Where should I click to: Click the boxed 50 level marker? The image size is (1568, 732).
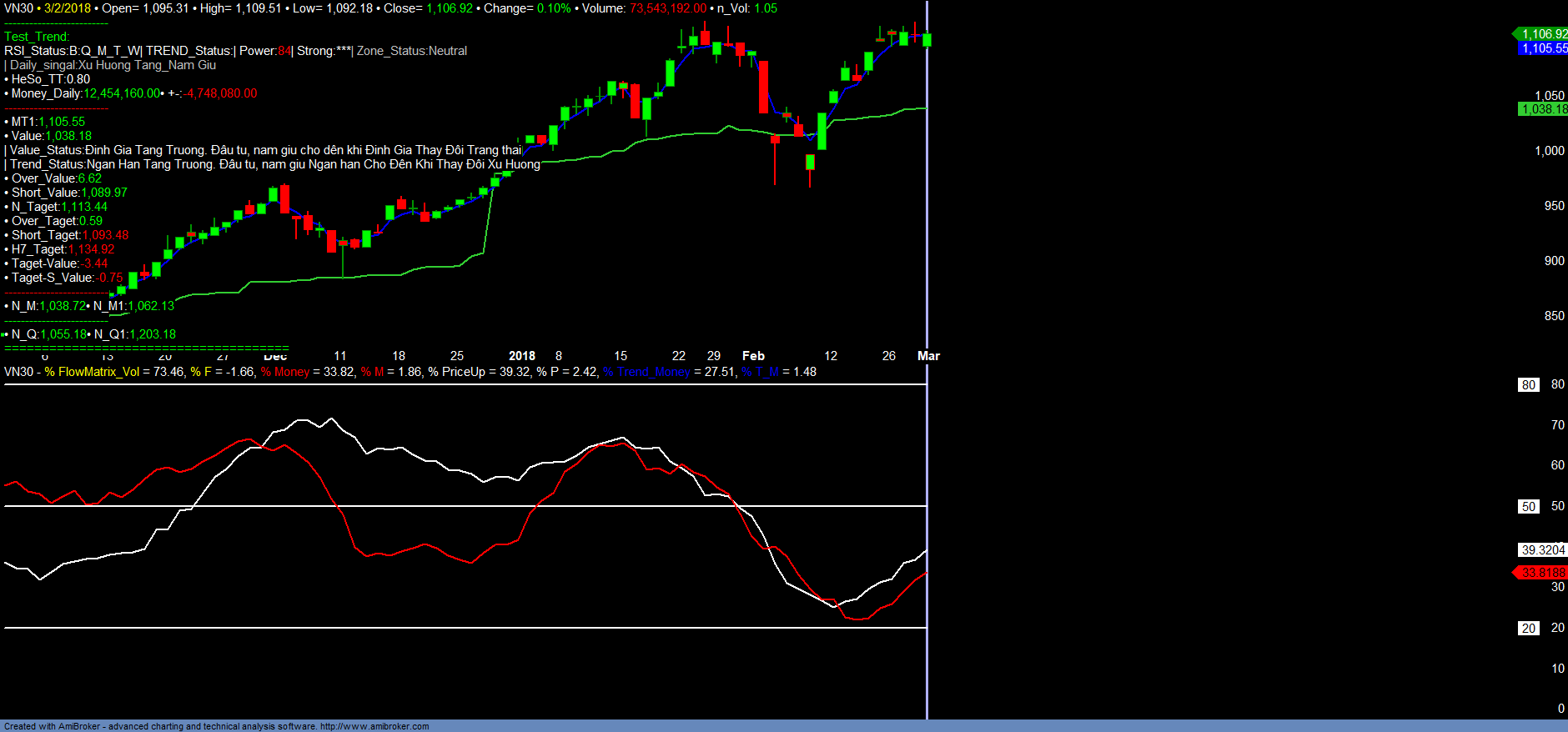pyautogui.click(x=1528, y=507)
